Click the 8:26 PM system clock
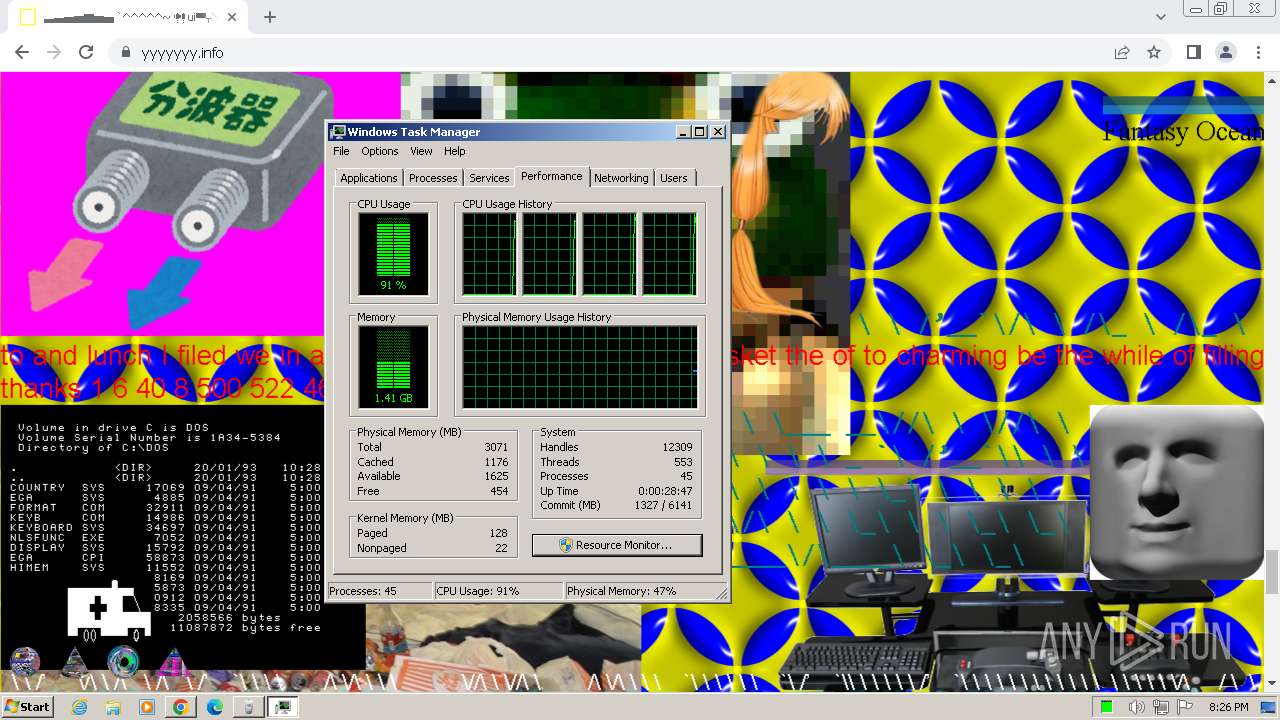1280x720 pixels. pyautogui.click(x=1229, y=707)
